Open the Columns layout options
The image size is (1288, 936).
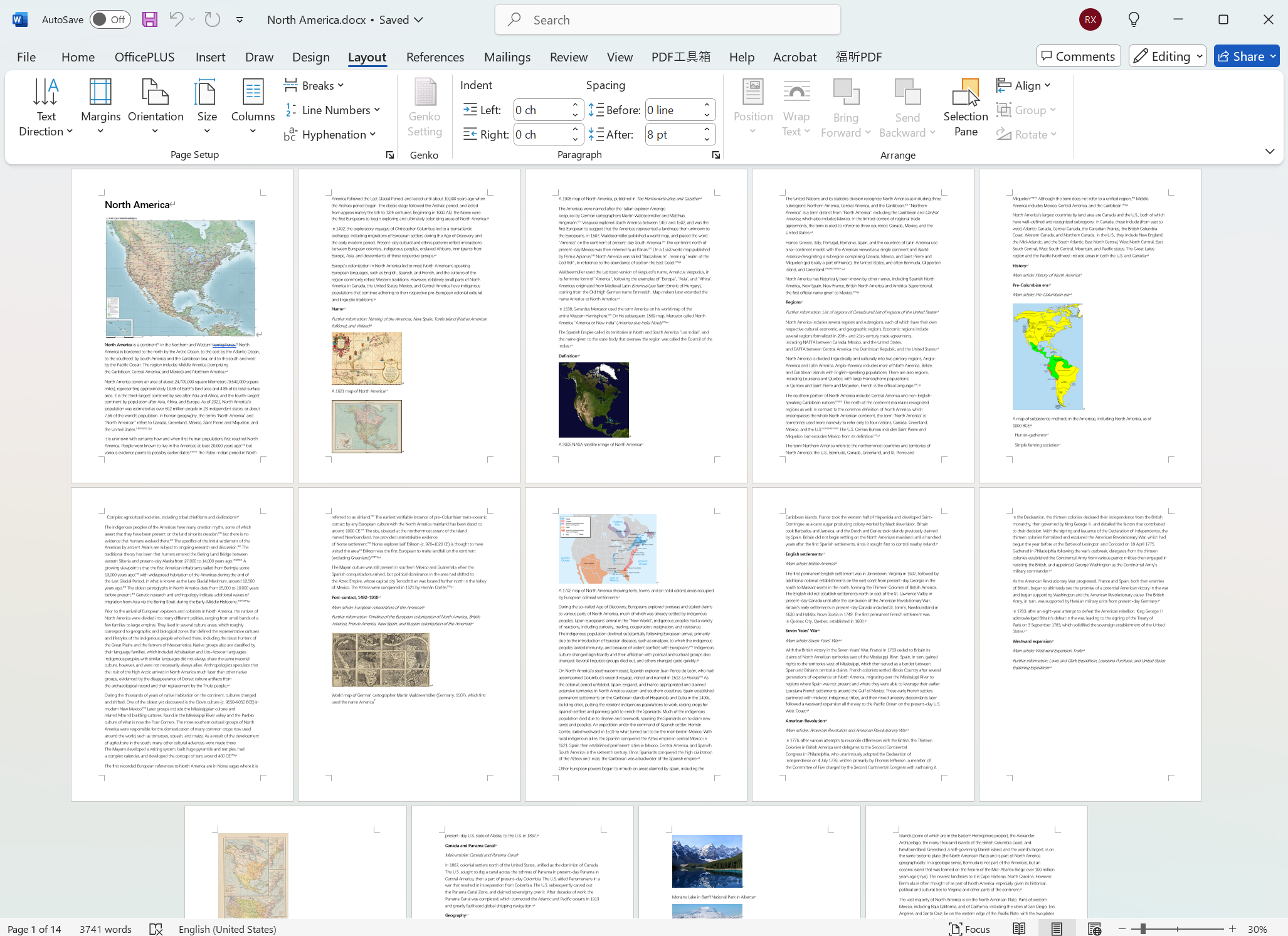(252, 105)
